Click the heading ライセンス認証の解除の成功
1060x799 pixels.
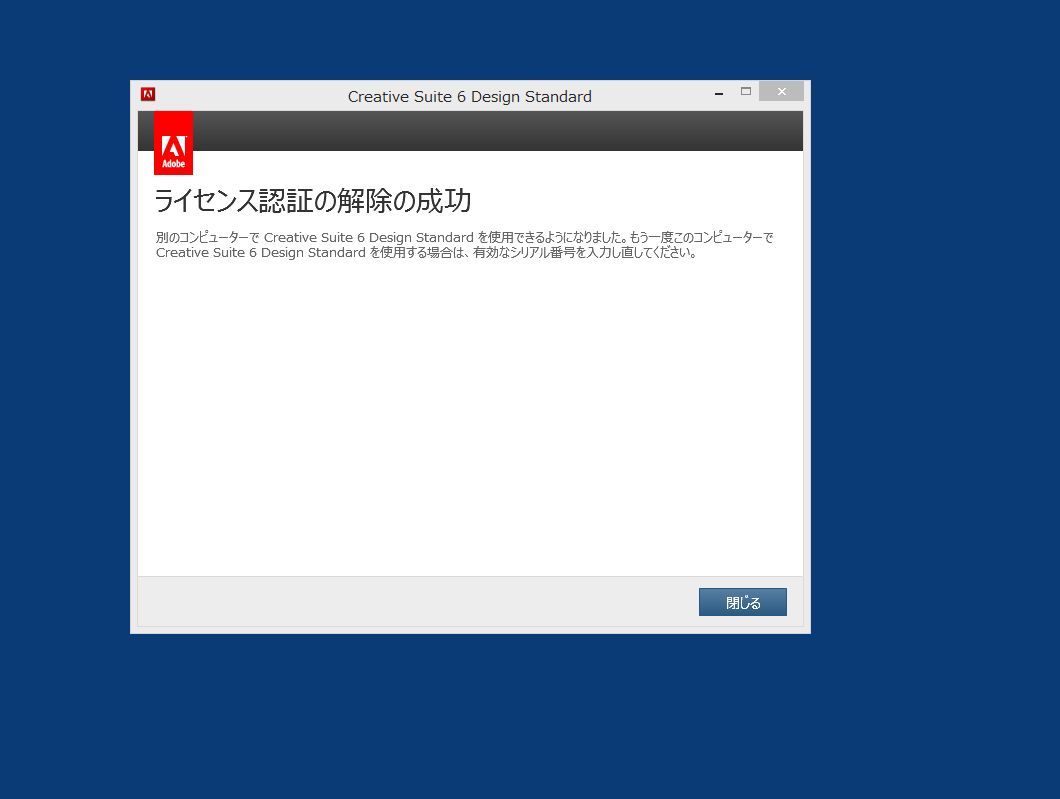pos(313,201)
